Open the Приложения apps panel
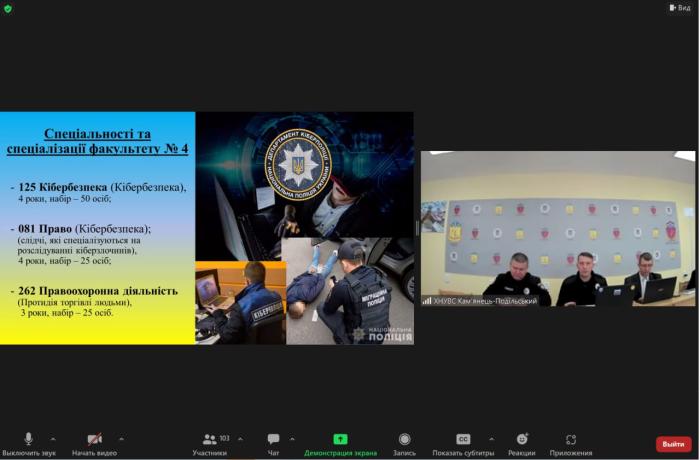The width and height of the screenshot is (700, 460). tap(570, 440)
